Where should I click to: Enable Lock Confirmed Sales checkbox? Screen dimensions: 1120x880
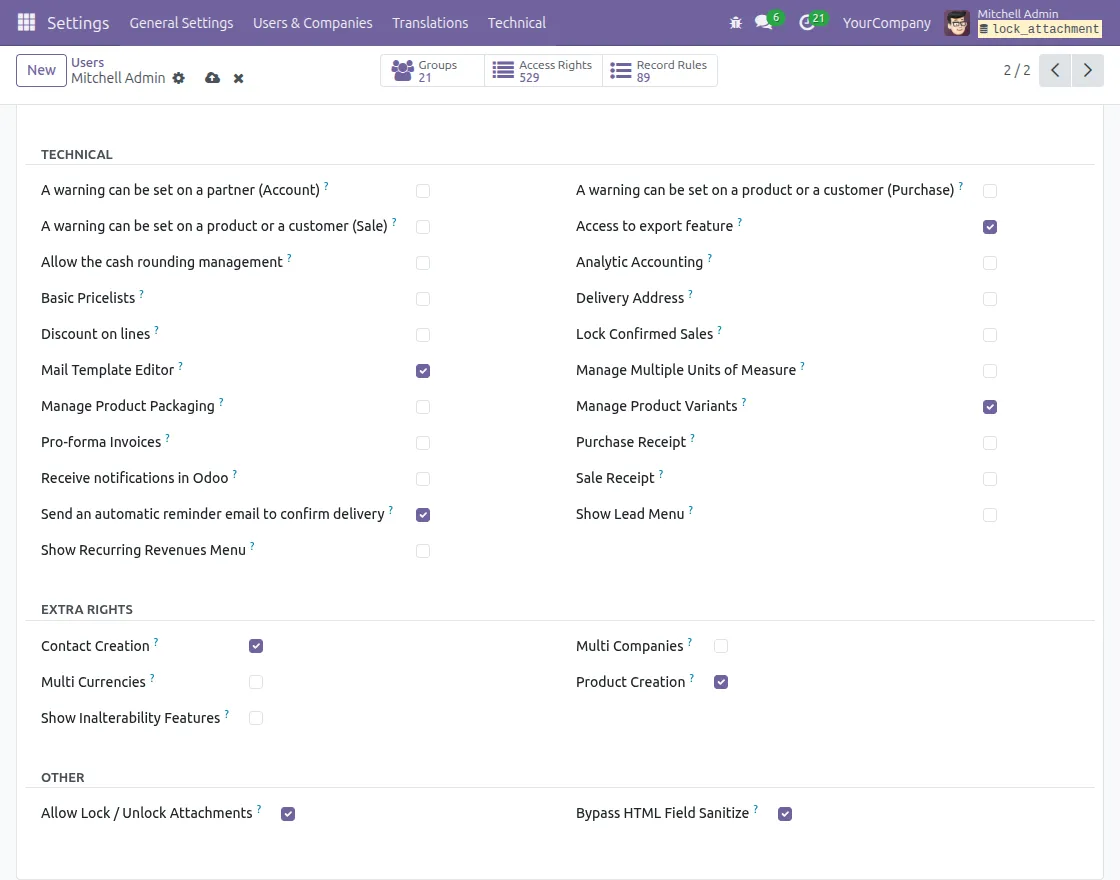coord(989,334)
